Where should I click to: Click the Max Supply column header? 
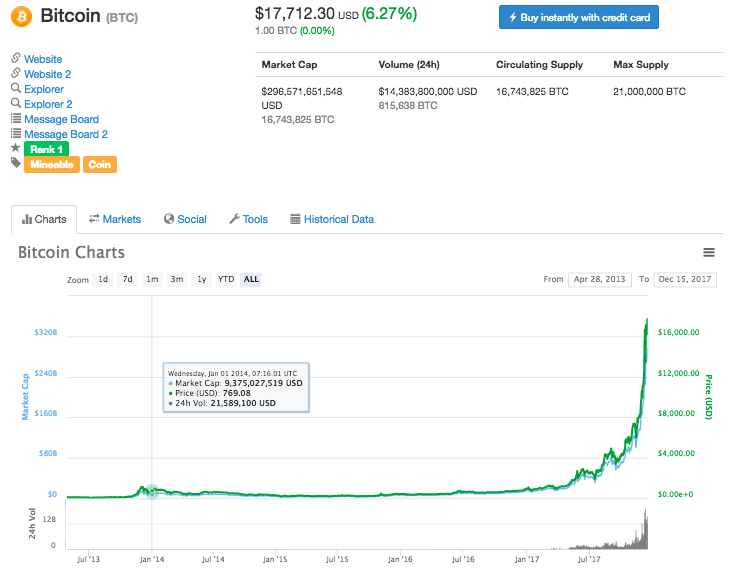coord(641,65)
